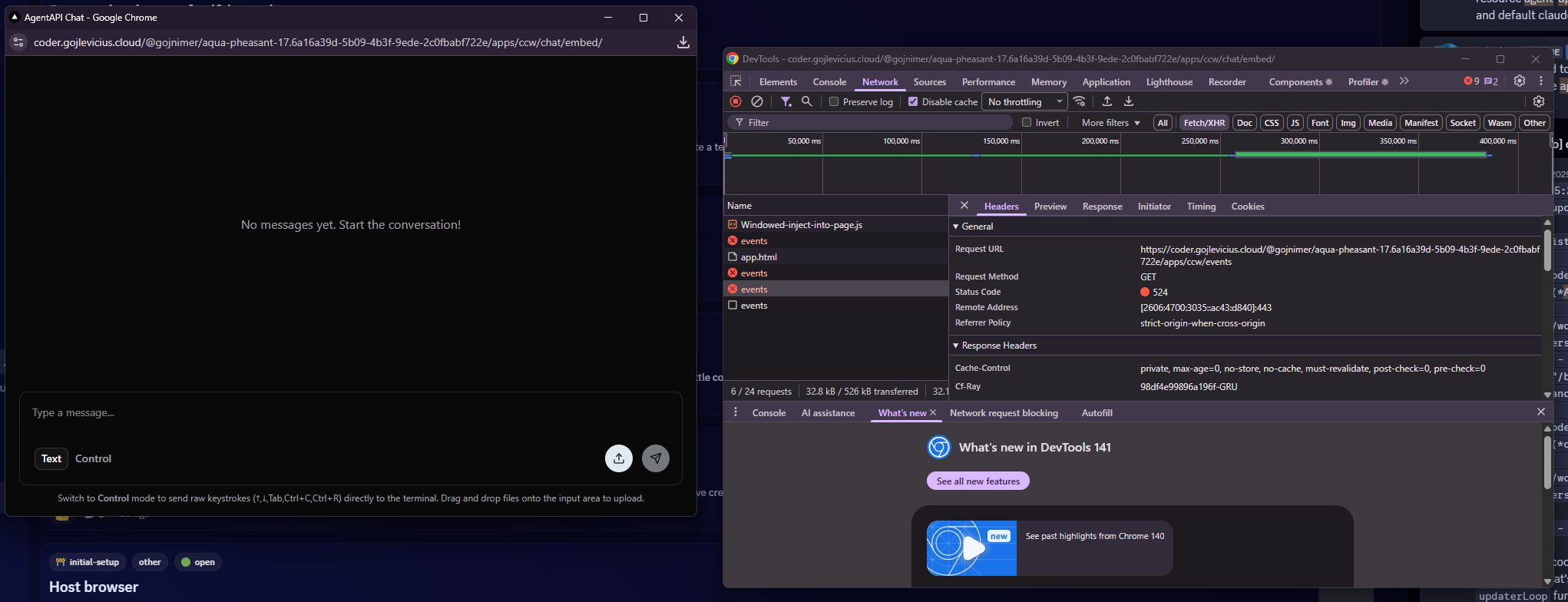Open network search with magnifier icon
Viewport: 1568px width, 602px height.
click(x=807, y=101)
